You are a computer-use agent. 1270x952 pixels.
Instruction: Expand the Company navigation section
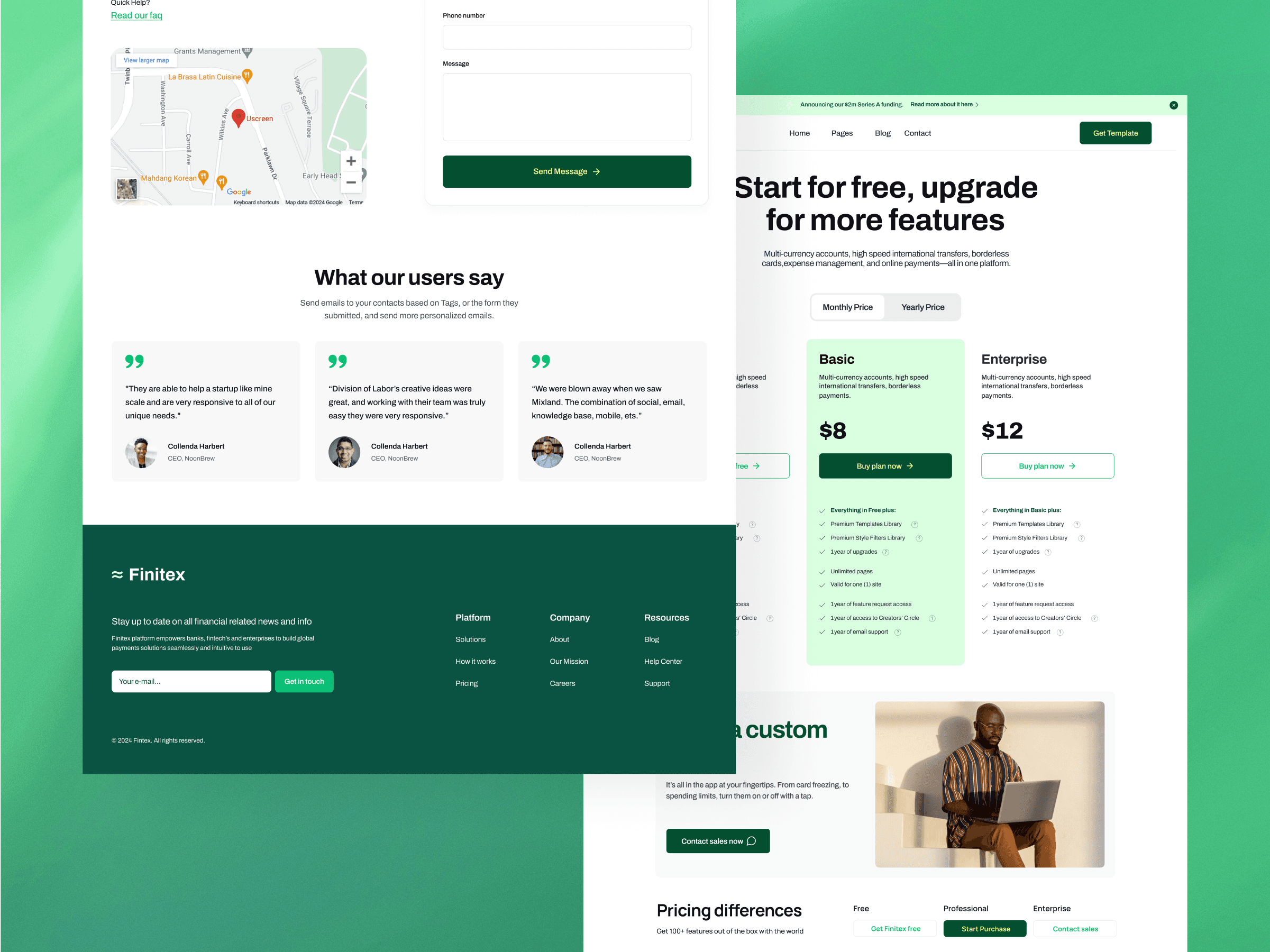(x=568, y=617)
